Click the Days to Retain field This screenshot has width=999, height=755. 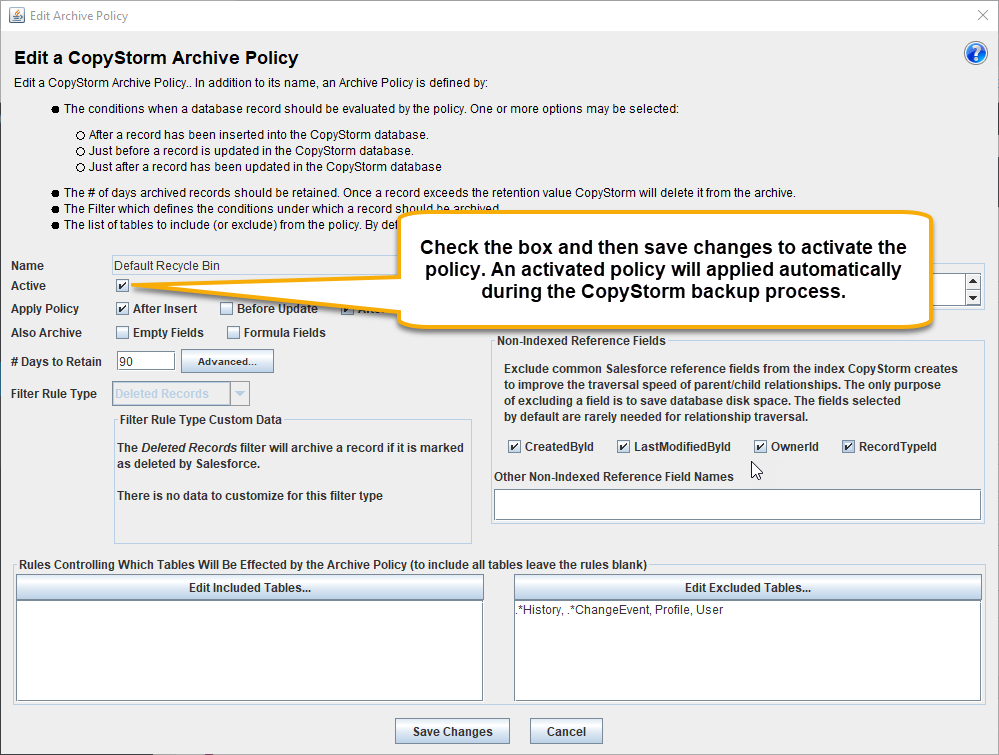click(x=146, y=361)
